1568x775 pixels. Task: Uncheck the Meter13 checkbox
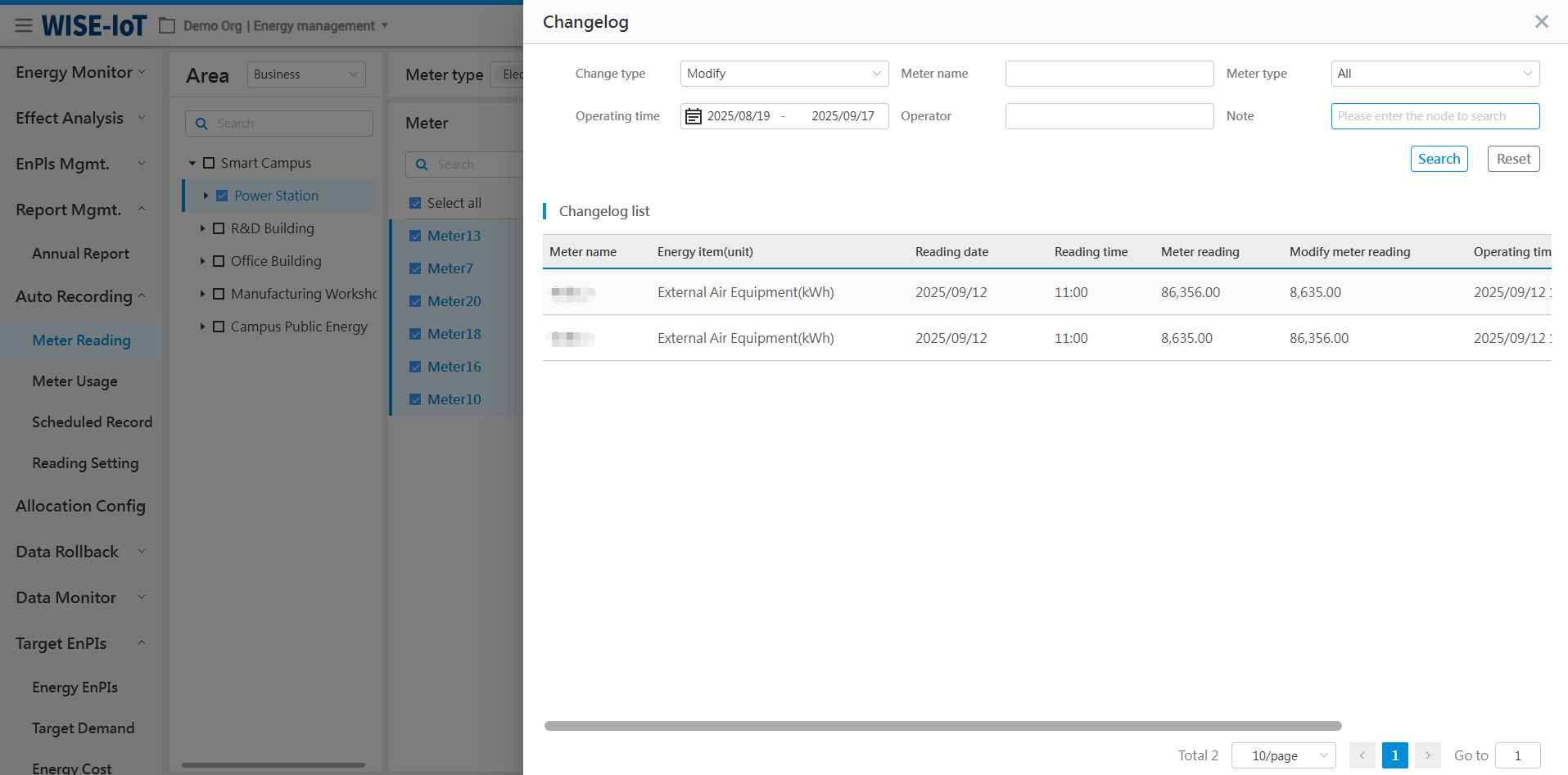(x=415, y=236)
